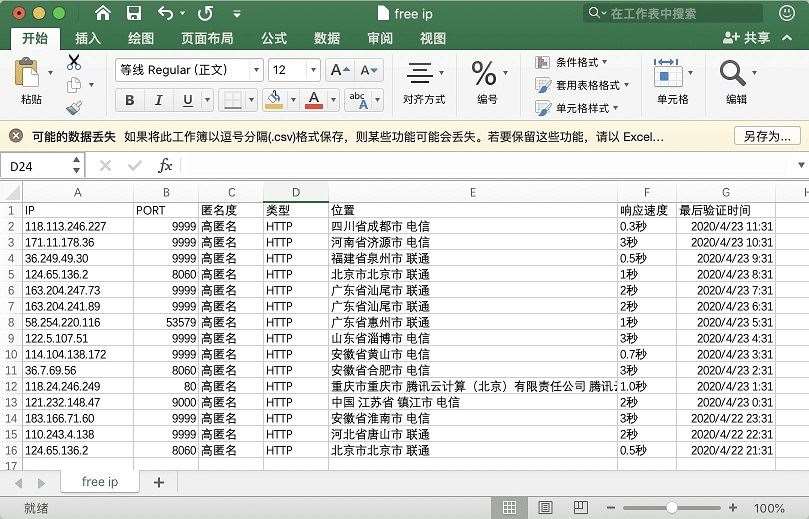Expand the copy options arrow
This screenshot has height=519, width=809.
click(91, 85)
